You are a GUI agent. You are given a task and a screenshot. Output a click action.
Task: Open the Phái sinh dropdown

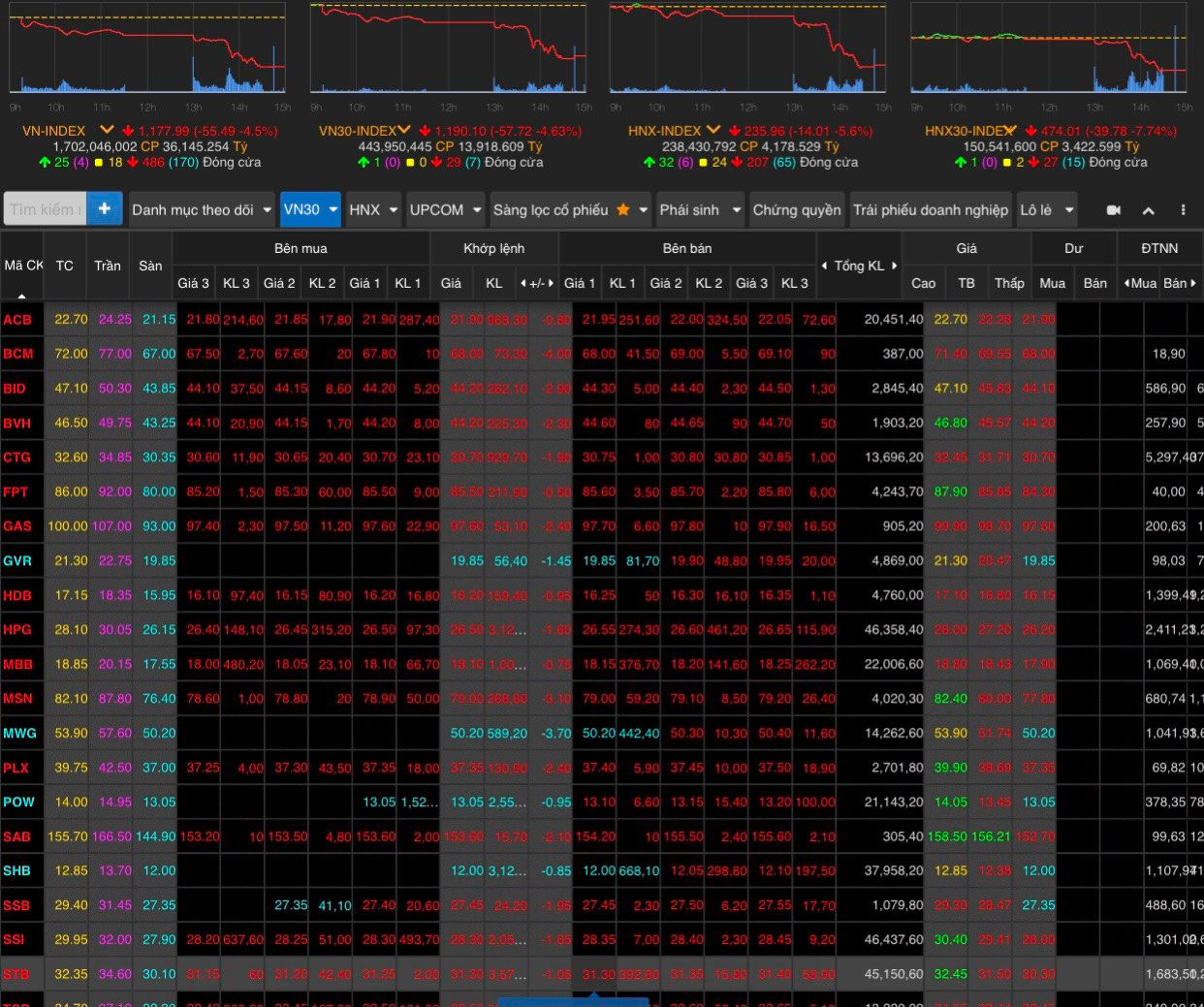click(700, 209)
